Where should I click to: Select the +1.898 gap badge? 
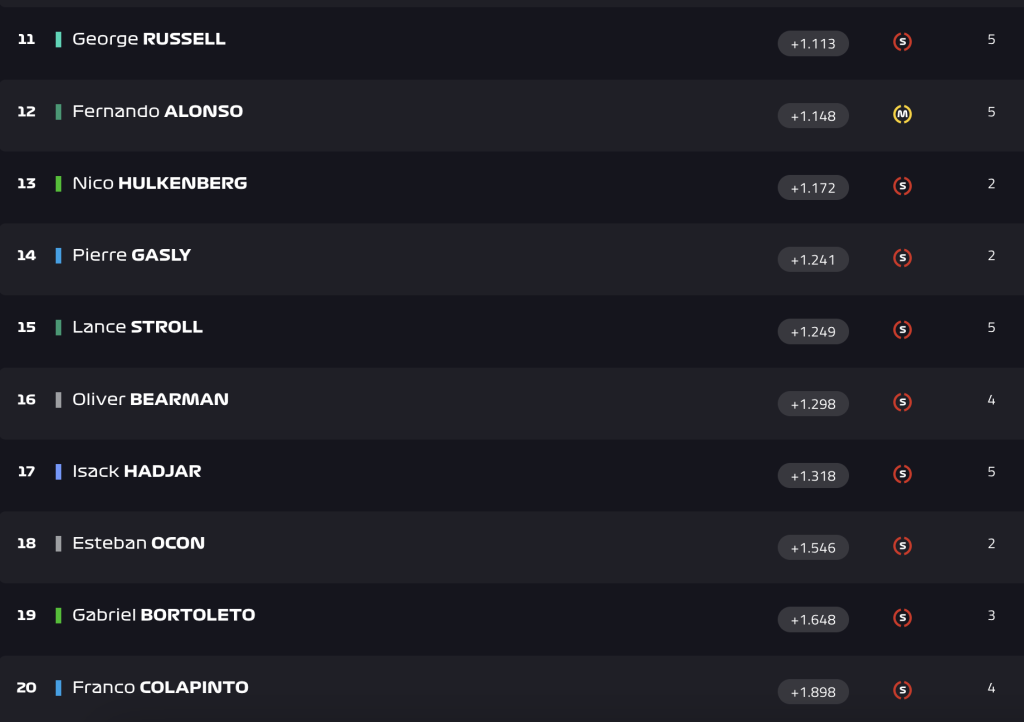click(813, 692)
